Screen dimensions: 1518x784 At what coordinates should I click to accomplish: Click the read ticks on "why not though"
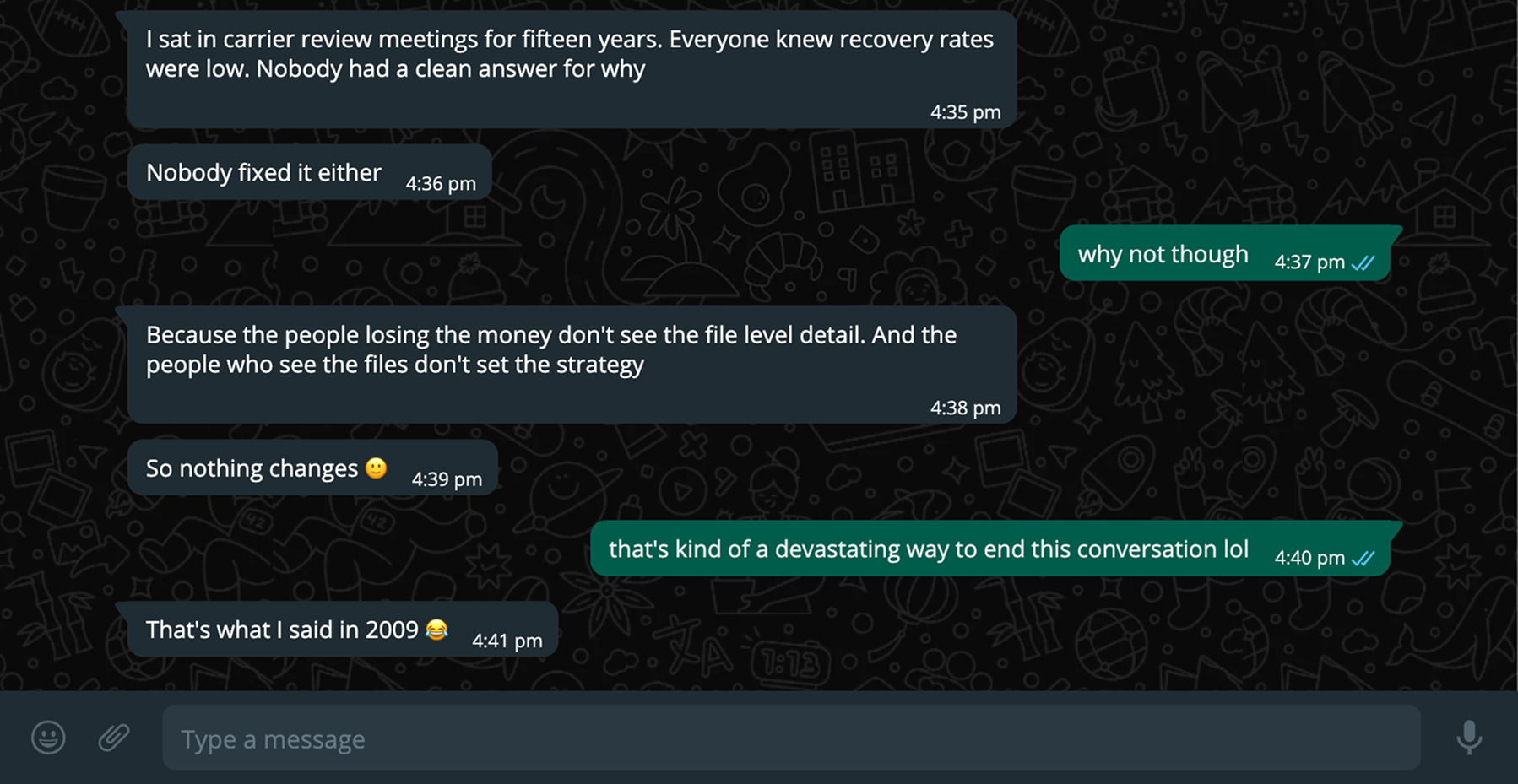1363,262
